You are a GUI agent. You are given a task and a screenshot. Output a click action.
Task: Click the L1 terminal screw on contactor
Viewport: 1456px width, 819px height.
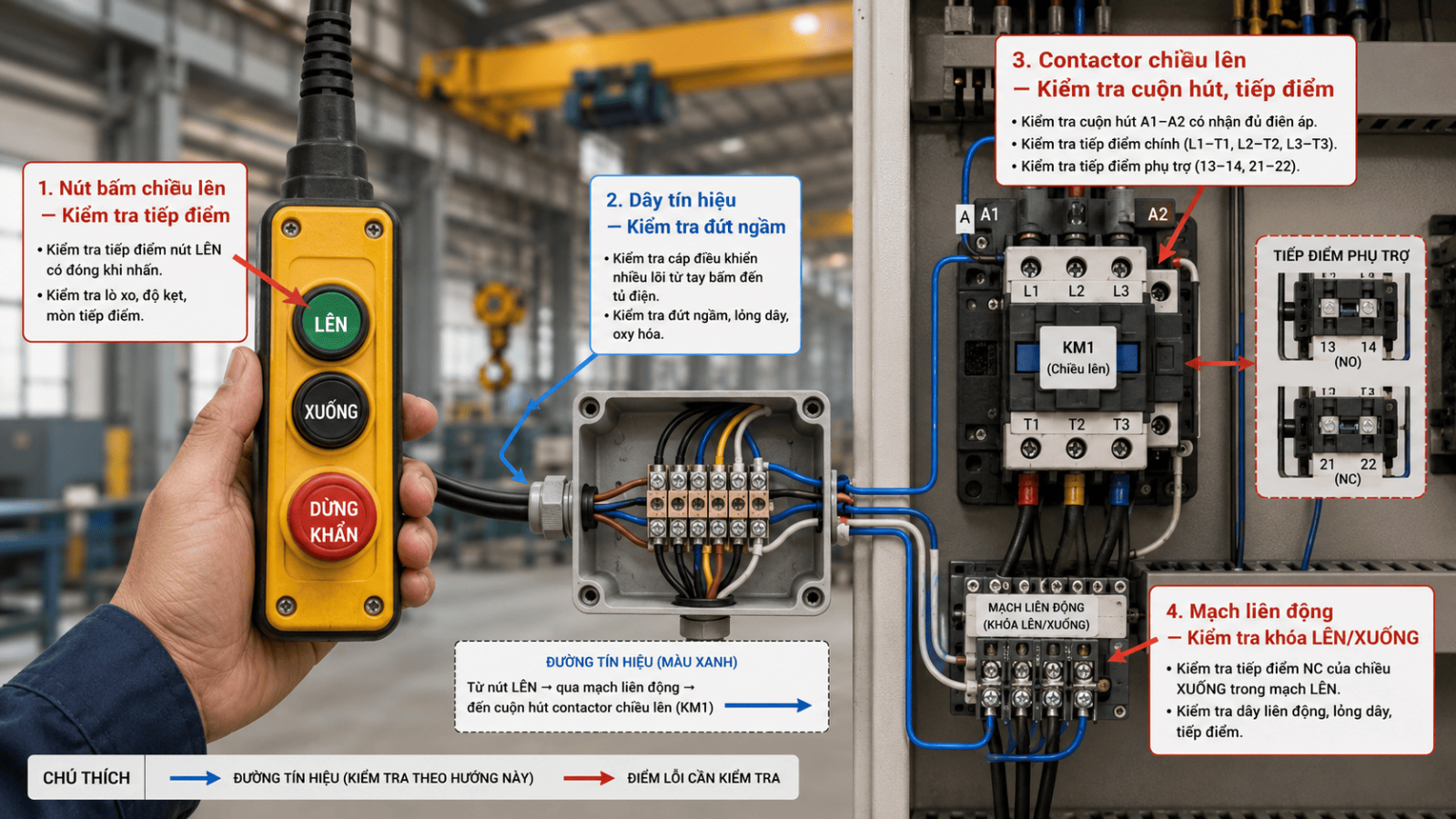[x=1031, y=268]
